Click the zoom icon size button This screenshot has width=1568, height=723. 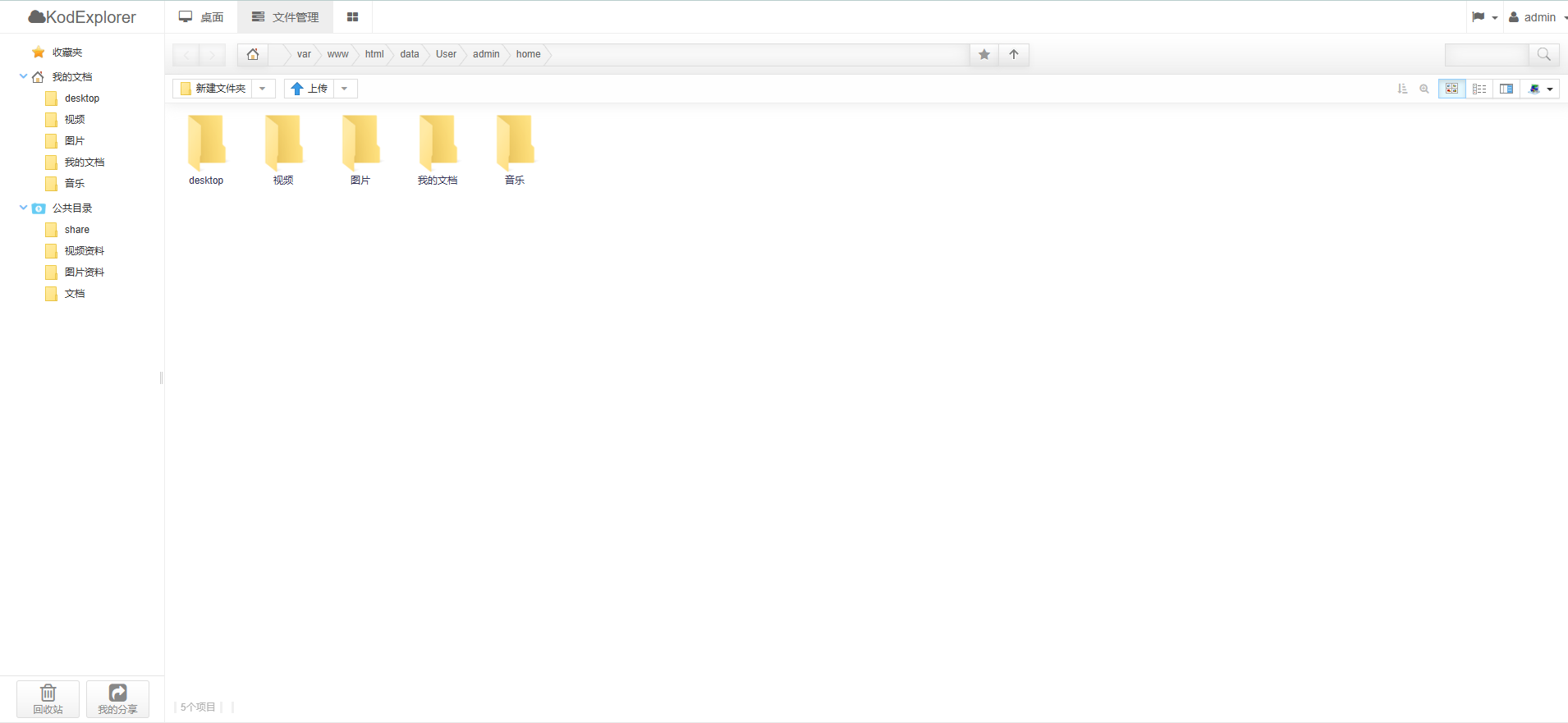[1424, 89]
